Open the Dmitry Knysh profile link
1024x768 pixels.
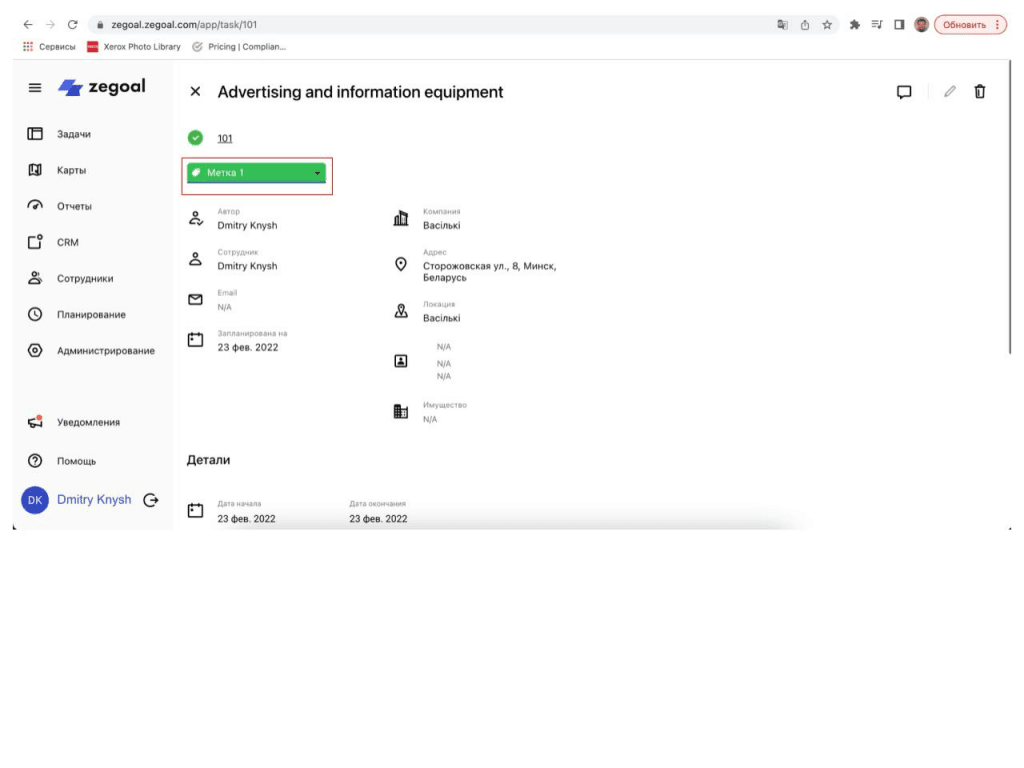click(x=94, y=500)
